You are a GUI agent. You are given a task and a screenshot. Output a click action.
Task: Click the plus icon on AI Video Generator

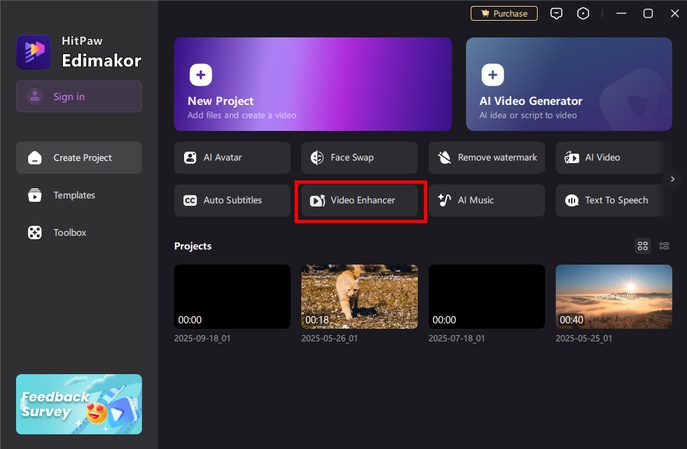pyautogui.click(x=492, y=75)
